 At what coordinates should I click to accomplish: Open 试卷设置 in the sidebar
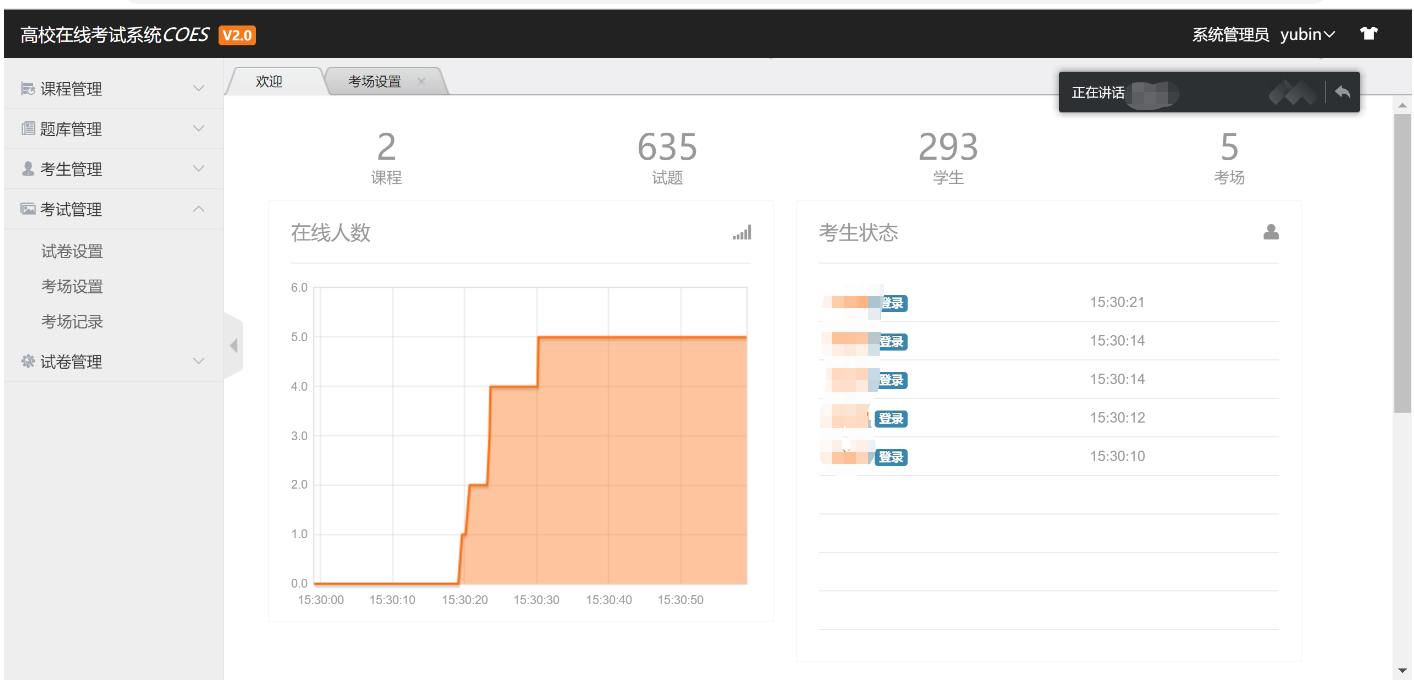[x=72, y=251]
